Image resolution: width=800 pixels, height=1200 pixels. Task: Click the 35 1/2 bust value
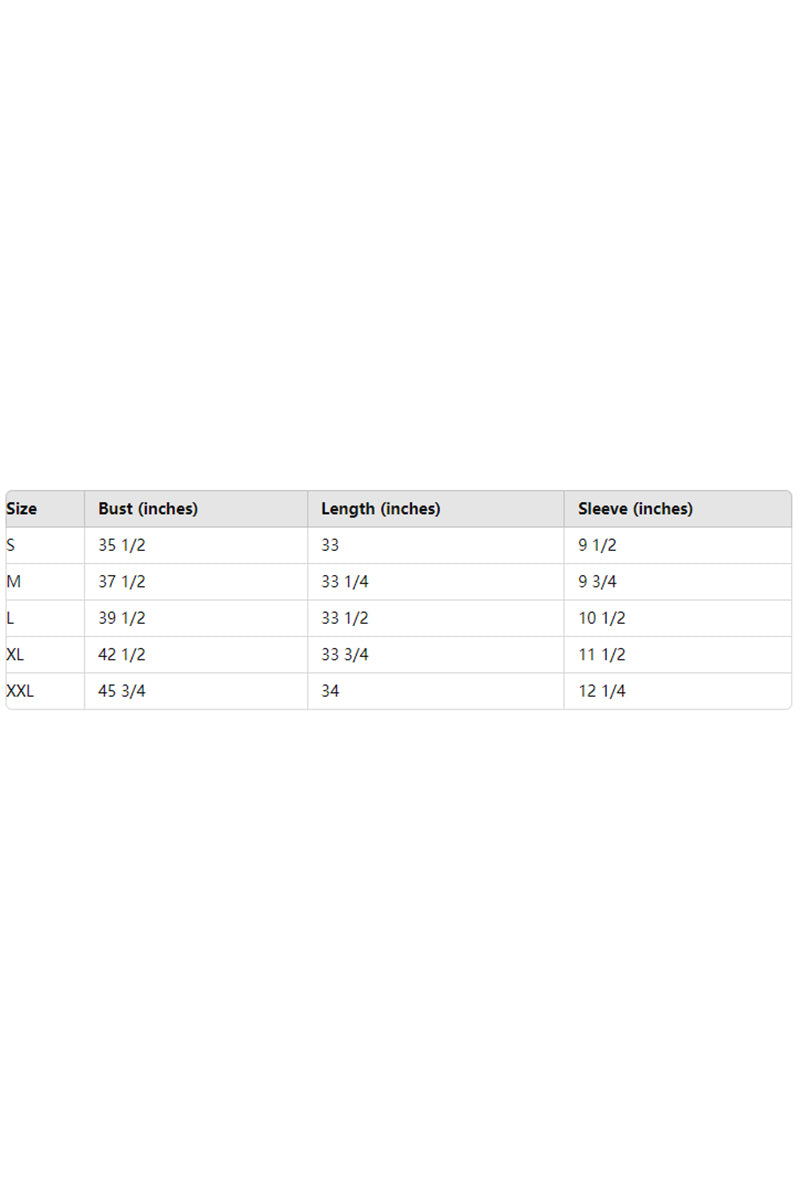tap(122, 546)
